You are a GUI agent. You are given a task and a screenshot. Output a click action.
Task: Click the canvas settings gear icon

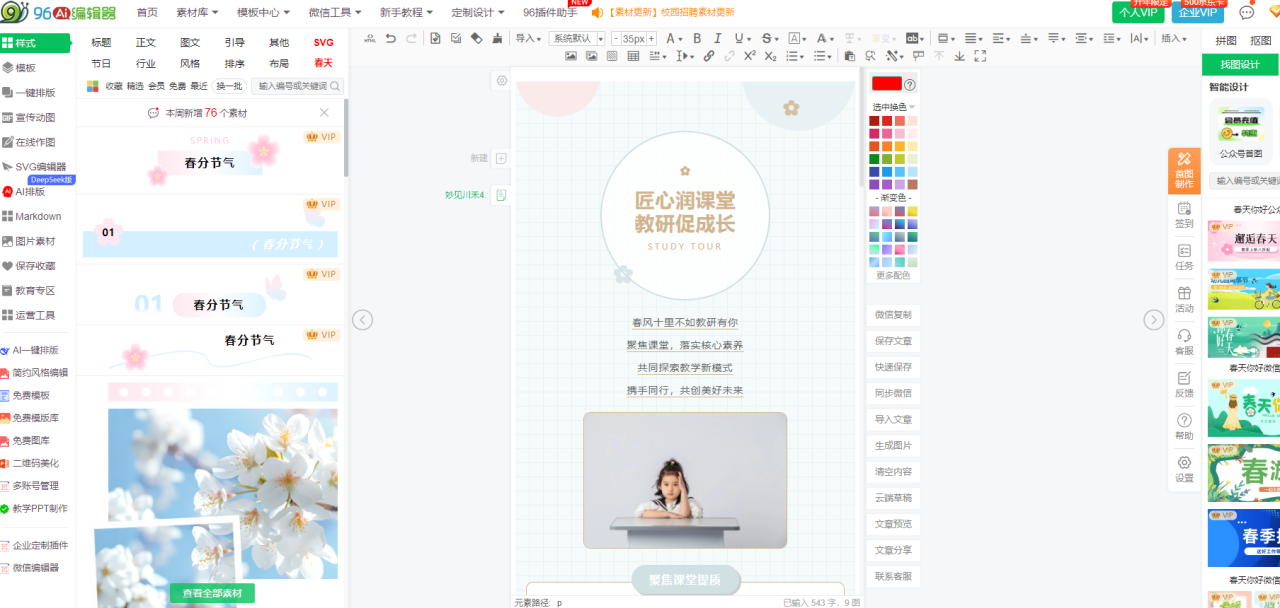coord(502,81)
